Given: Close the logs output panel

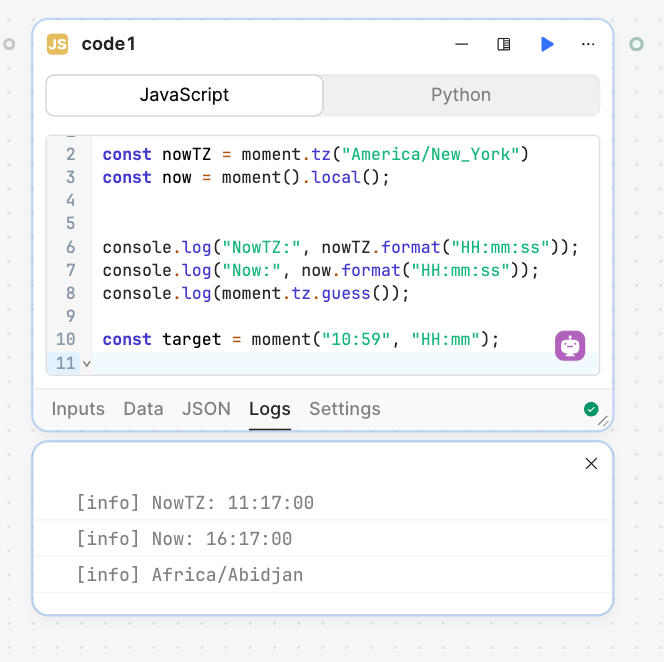Looking at the screenshot, I should (591, 463).
